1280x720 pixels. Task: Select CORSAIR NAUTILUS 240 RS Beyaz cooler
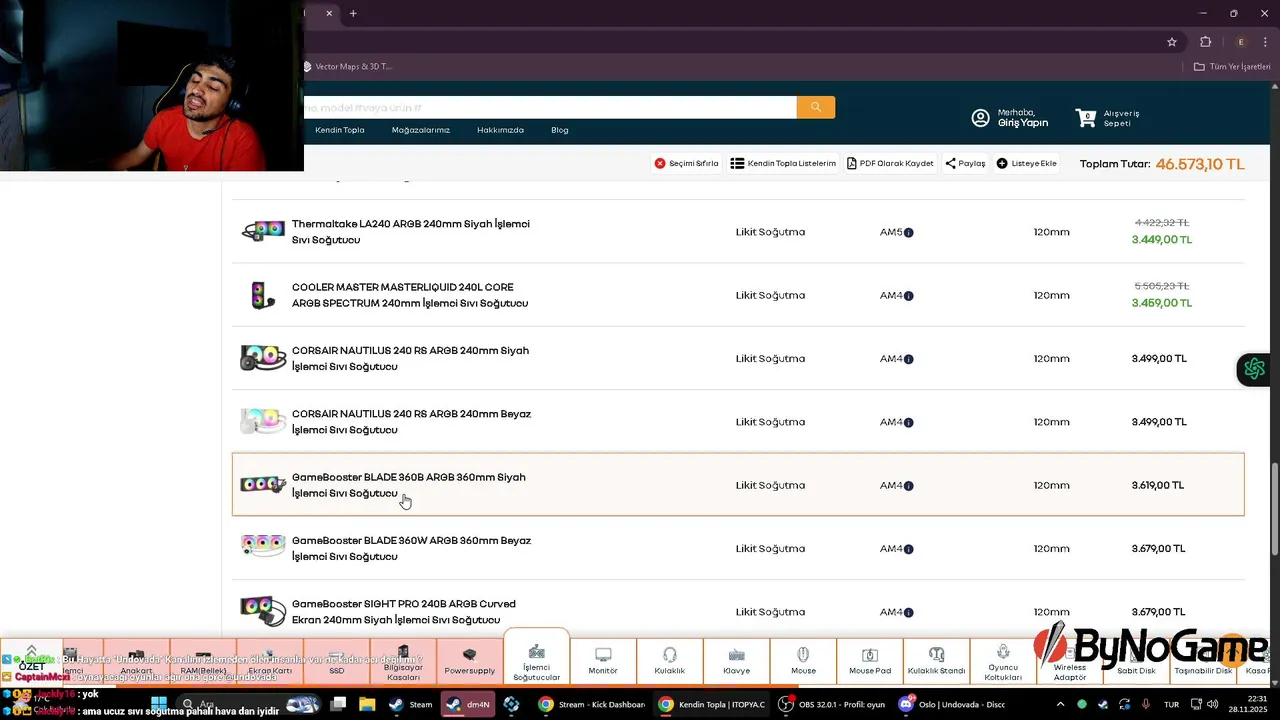click(x=411, y=422)
